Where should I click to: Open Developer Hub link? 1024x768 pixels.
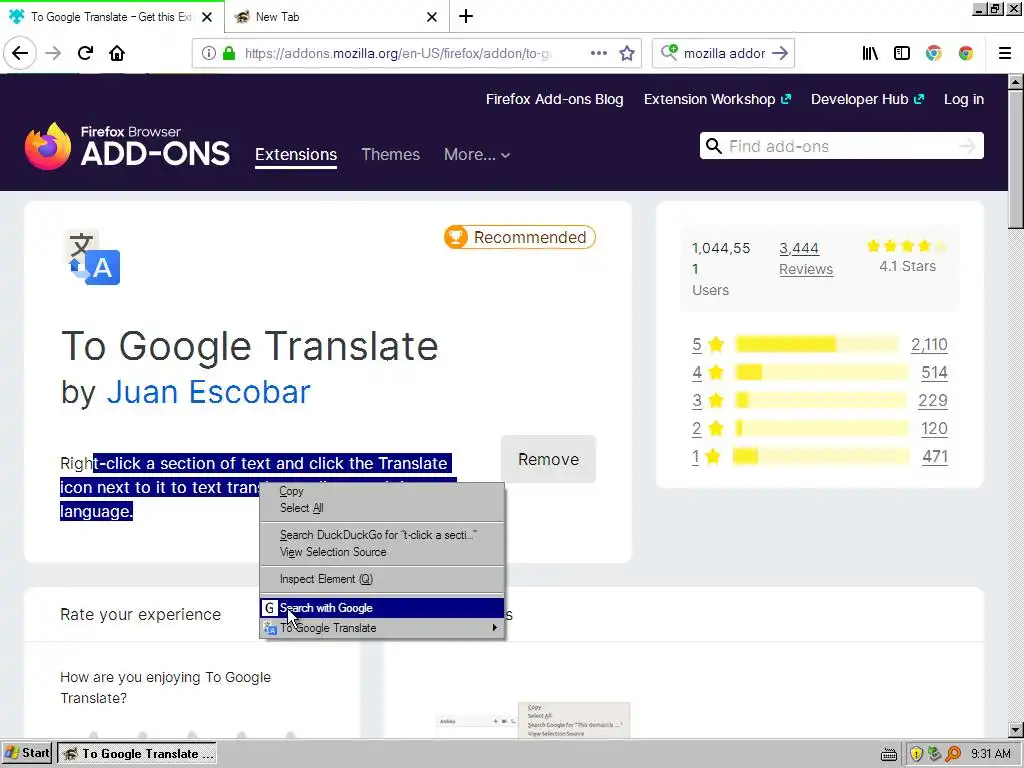point(867,99)
